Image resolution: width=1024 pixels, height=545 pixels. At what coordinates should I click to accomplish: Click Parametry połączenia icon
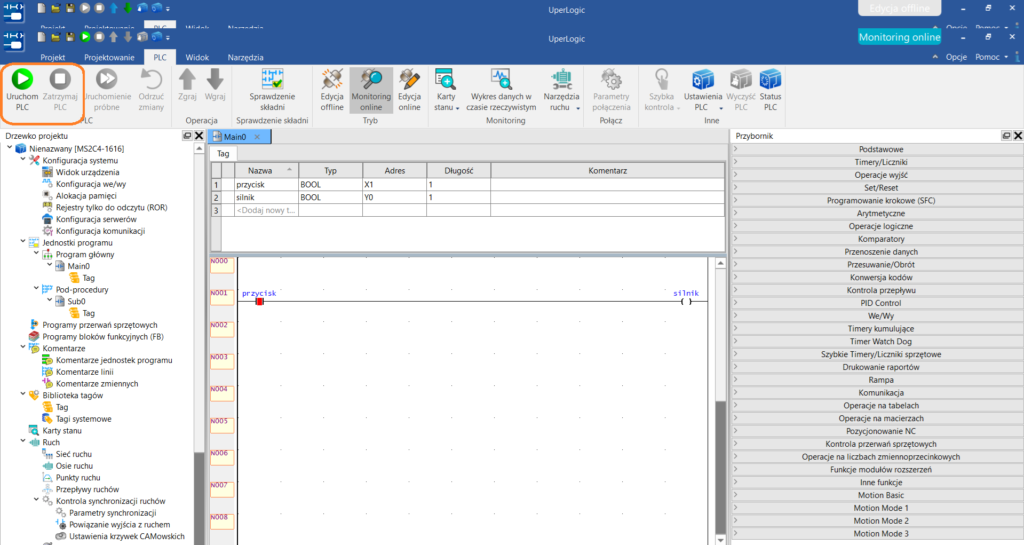tap(611, 80)
